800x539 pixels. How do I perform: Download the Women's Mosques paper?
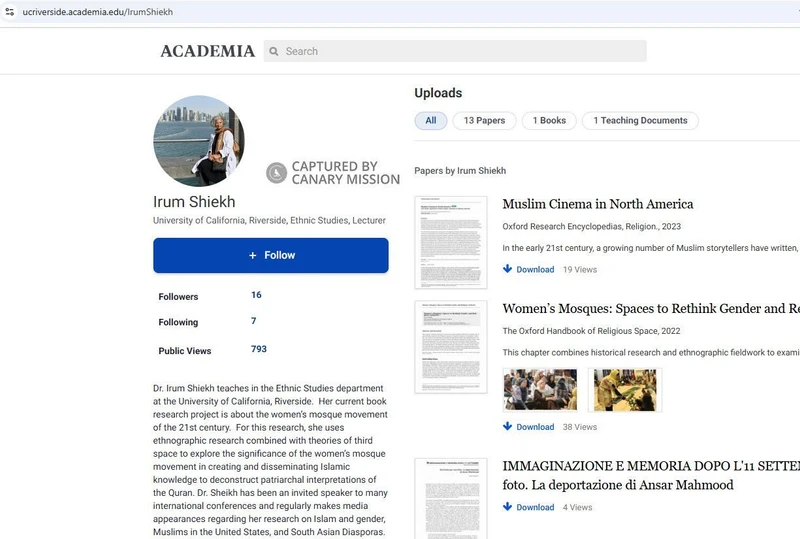[535, 427]
